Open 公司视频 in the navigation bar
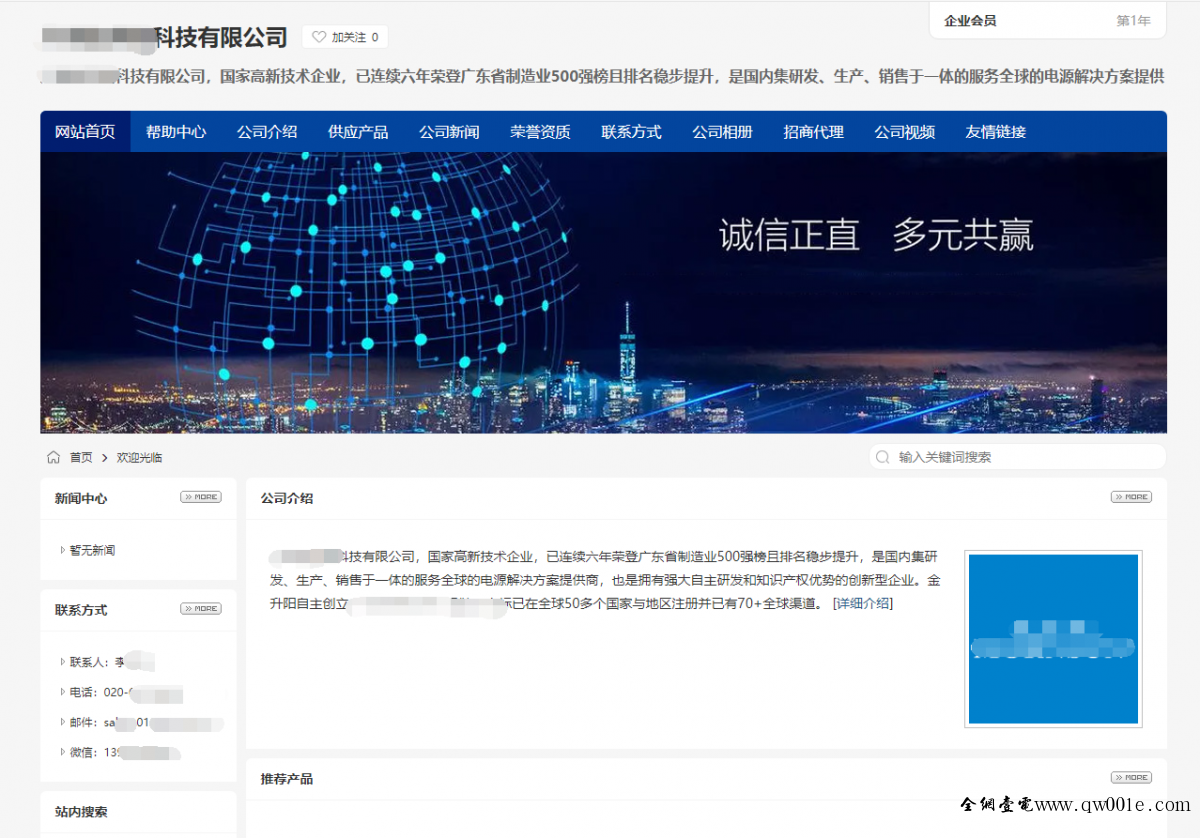The image size is (1200, 838). pos(904,132)
